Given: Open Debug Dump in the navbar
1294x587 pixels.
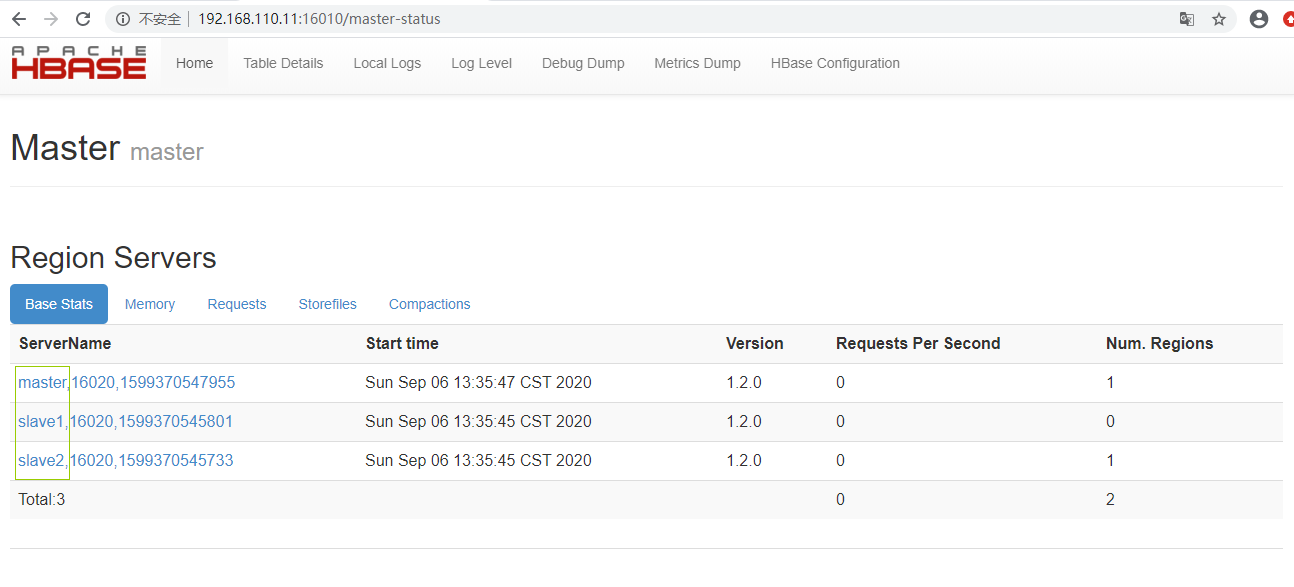Looking at the screenshot, I should tap(583, 63).
